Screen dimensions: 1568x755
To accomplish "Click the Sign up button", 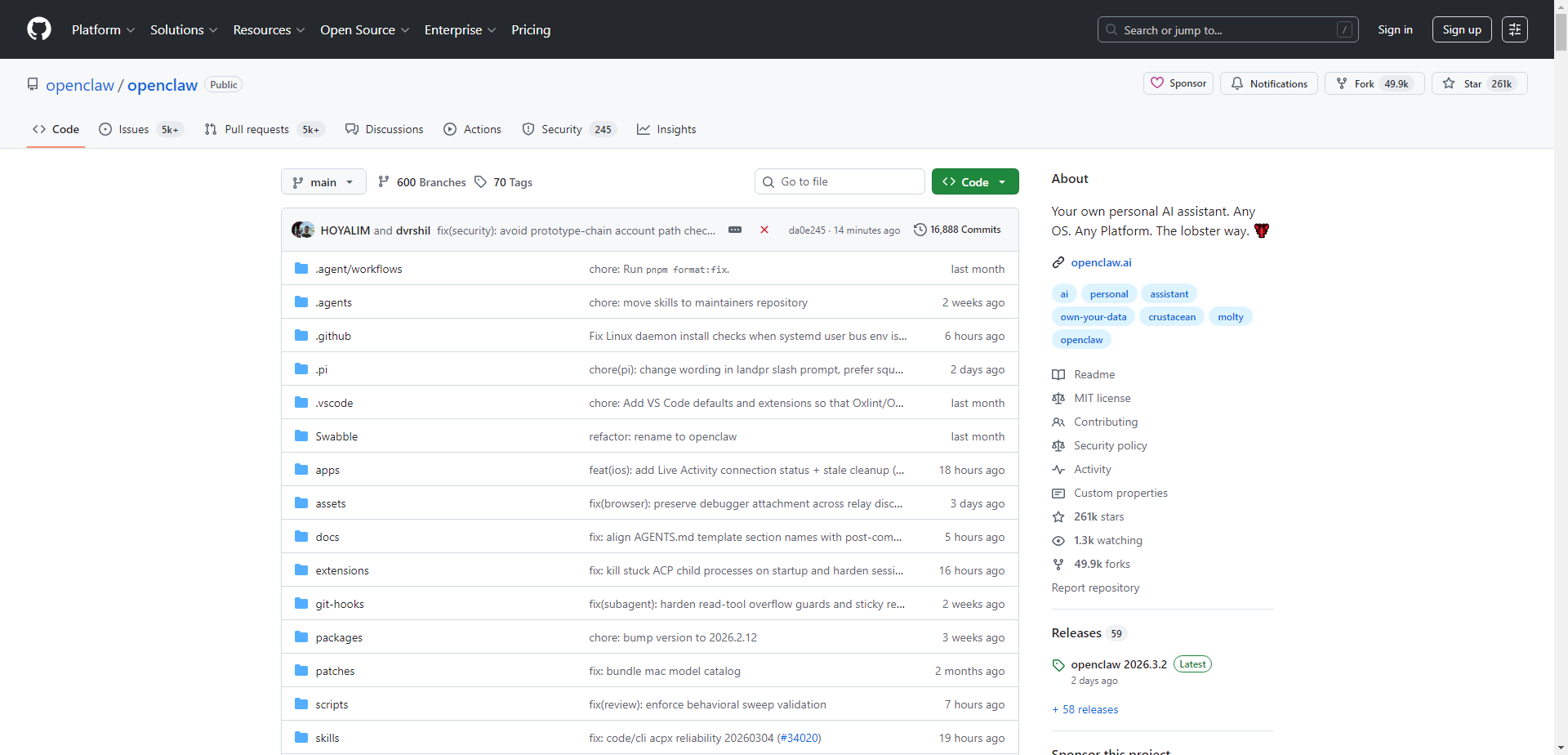I will point(1461,29).
